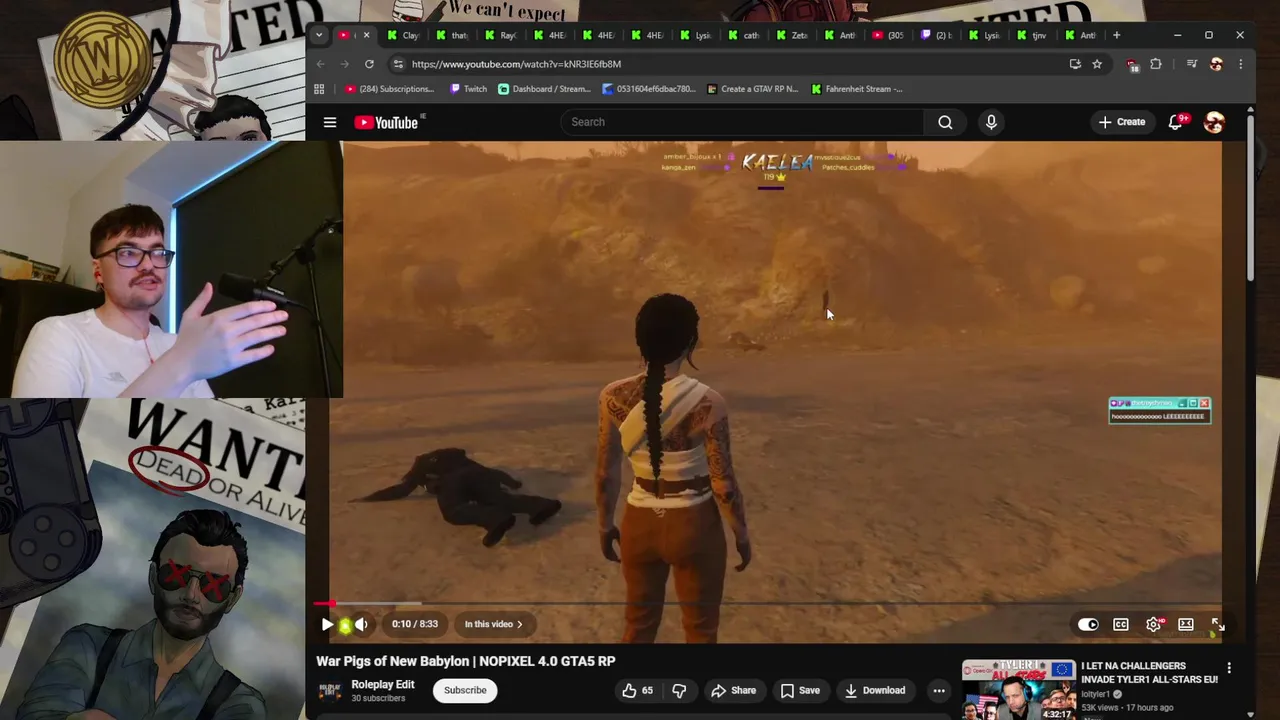Image resolution: width=1280 pixels, height=720 pixels.
Task: Bookmark this page with the star
Action: pyautogui.click(x=1097, y=64)
